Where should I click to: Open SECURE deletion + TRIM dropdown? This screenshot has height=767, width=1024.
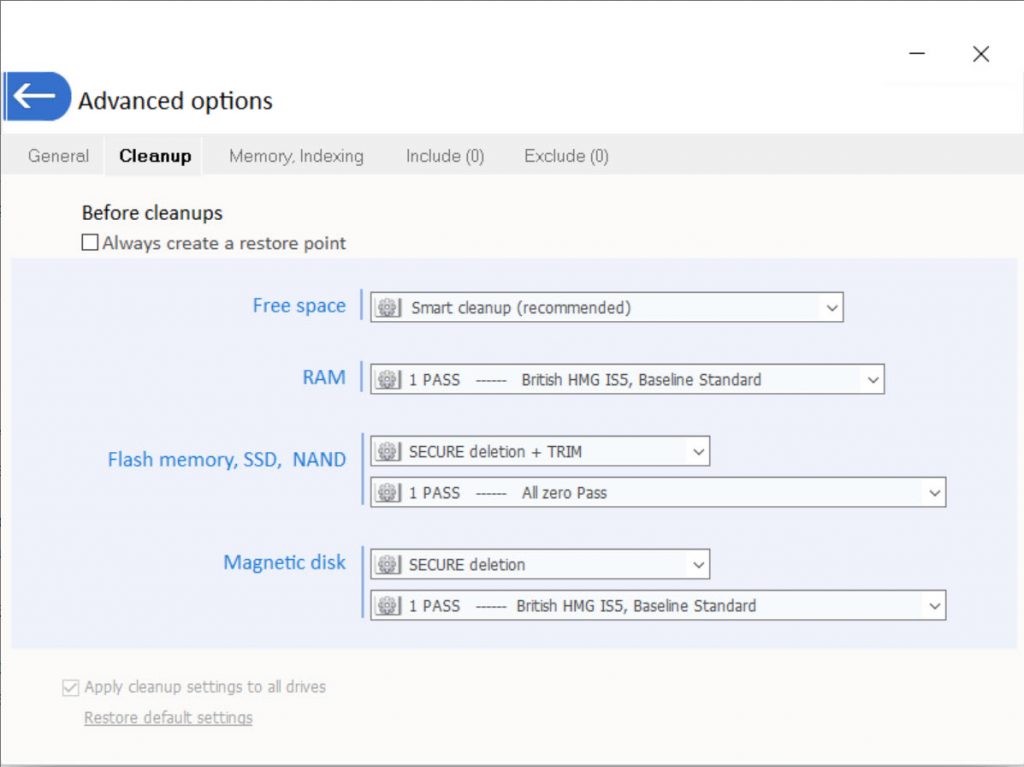click(x=540, y=451)
